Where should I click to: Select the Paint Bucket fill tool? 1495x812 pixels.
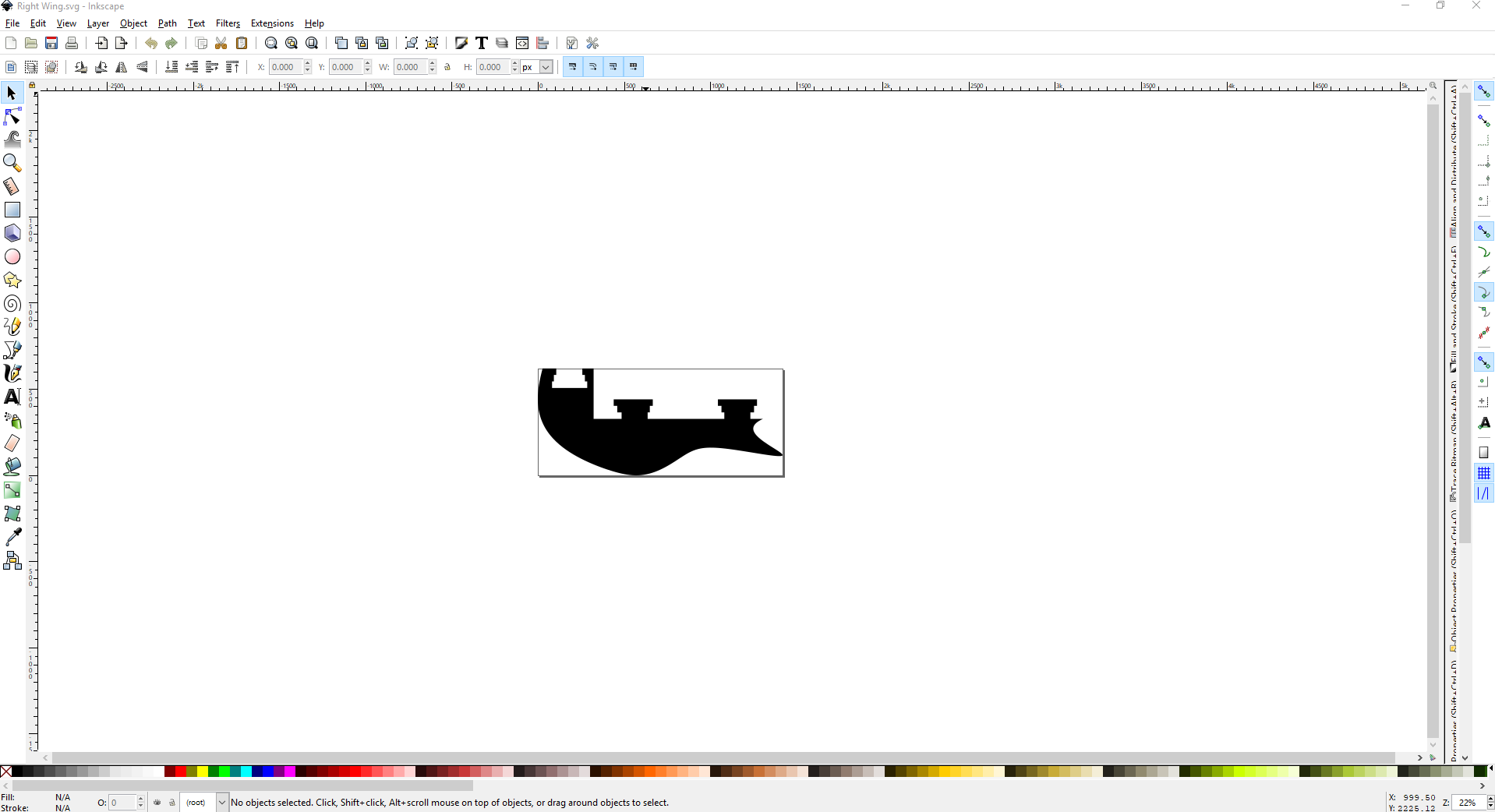point(12,468)
